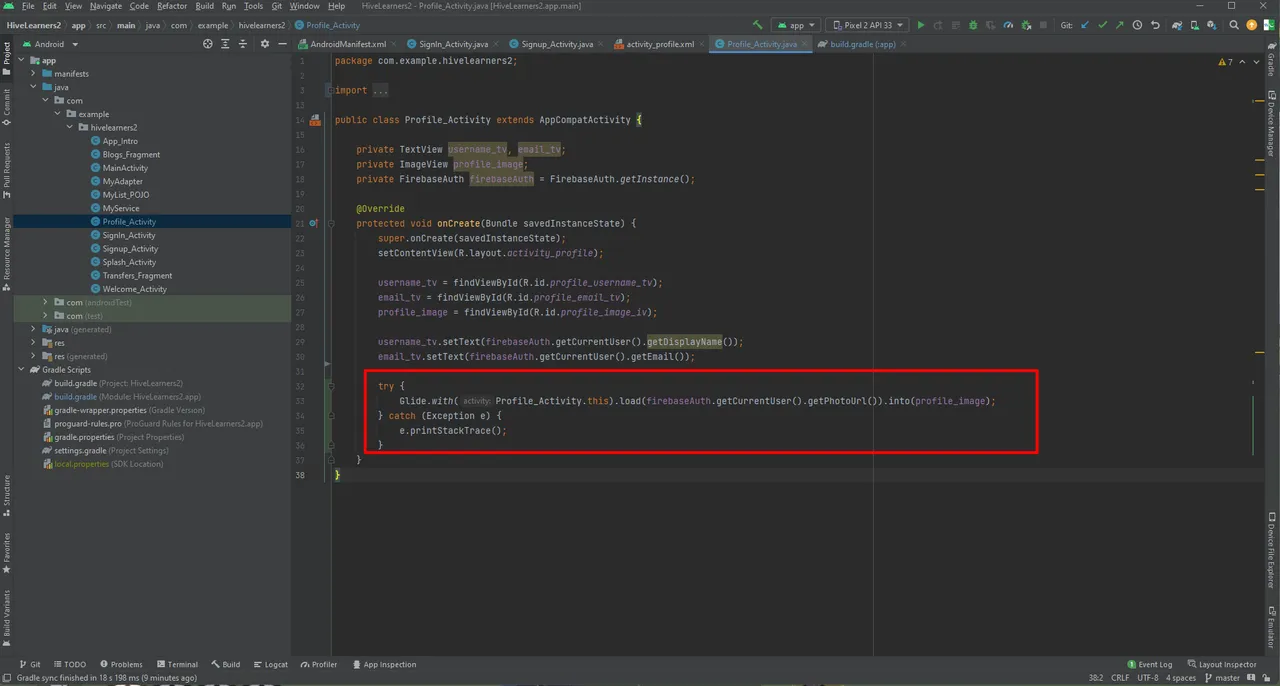The image size is (1280, 686).
Task: Collapse the Gradle Scripts node
Action: [21, 370]
